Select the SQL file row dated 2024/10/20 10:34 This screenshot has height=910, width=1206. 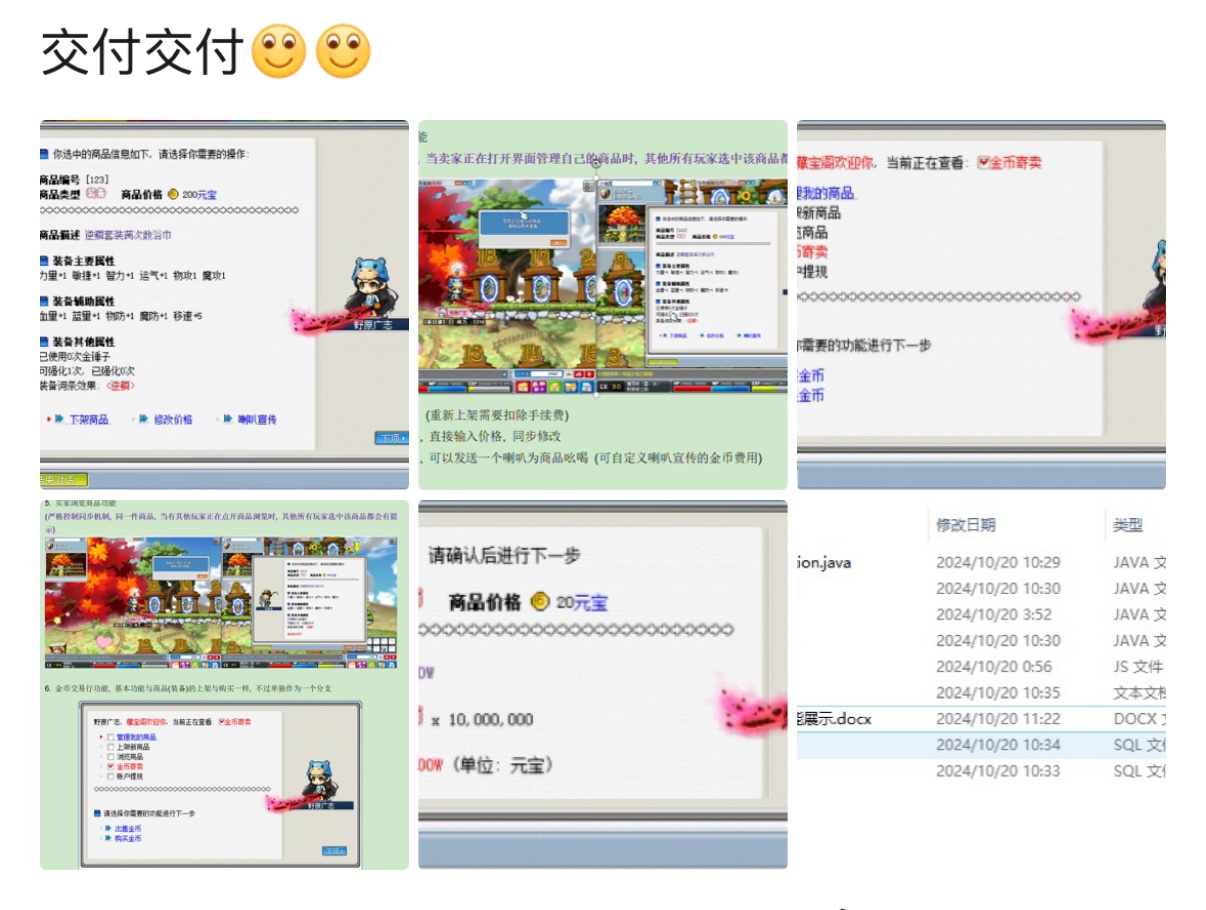click(981, 744)
